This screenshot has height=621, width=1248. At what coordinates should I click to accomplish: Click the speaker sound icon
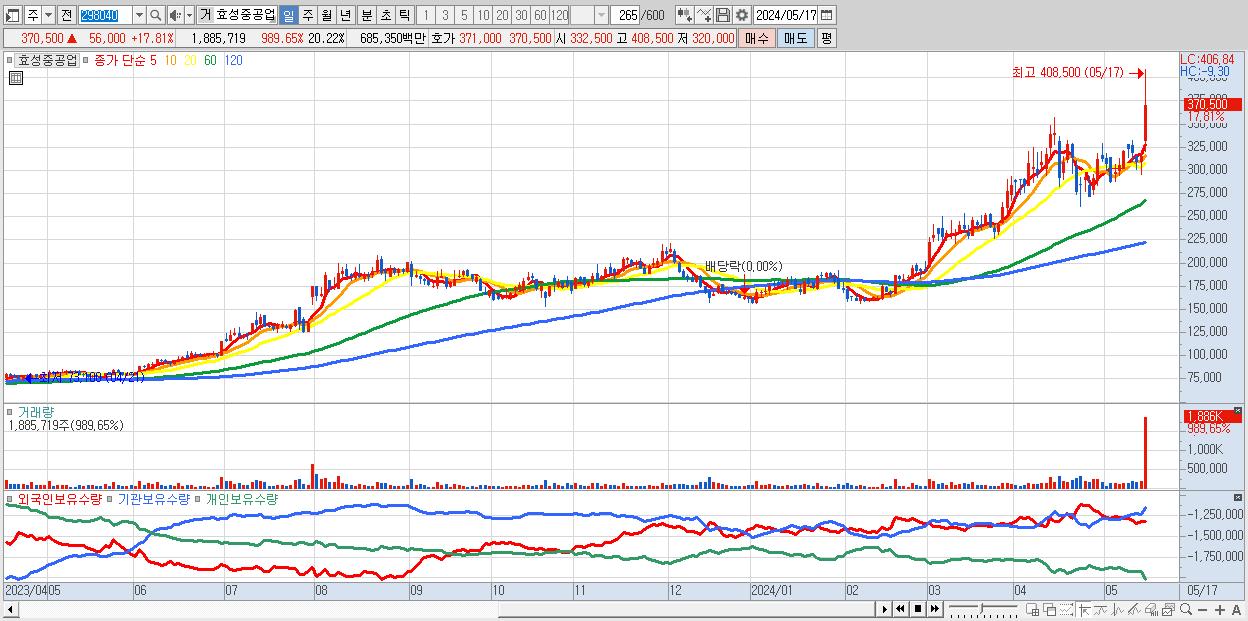(x=175, y=15)
